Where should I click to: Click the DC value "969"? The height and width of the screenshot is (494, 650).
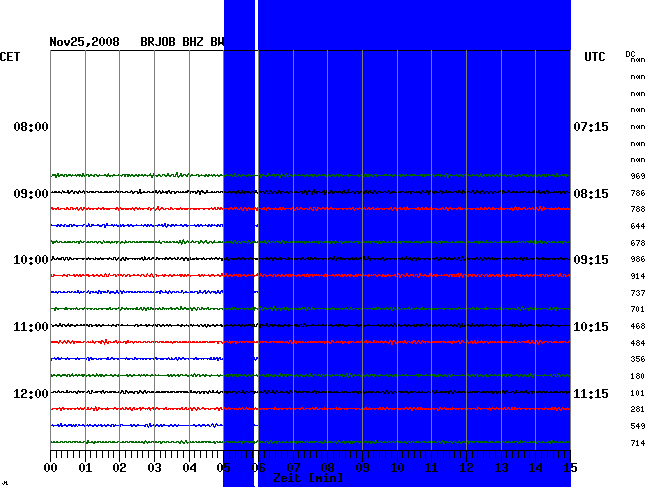point(638,176)
